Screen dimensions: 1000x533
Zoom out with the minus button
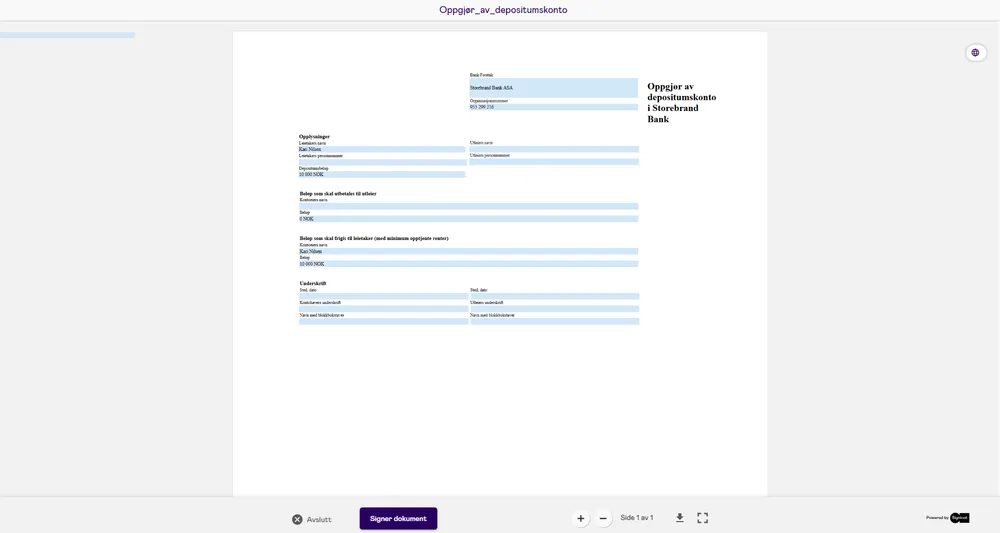[603, 518]
